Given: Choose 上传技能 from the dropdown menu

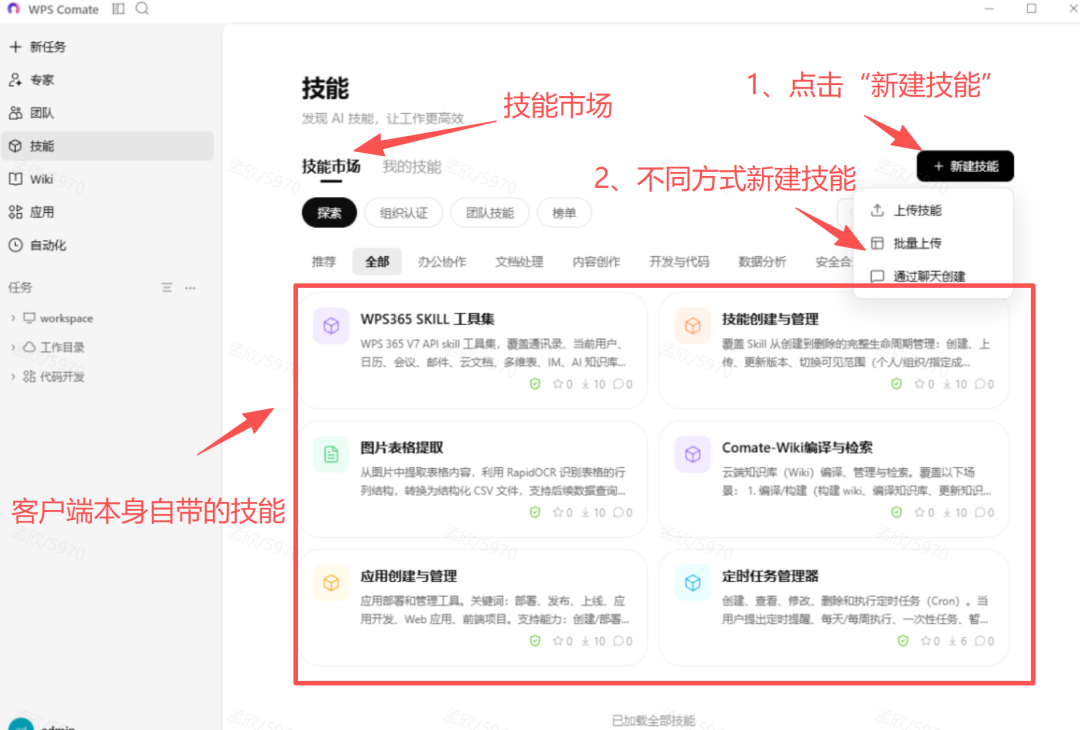Looking at the screenshot, I should click(x=933, y=211).
